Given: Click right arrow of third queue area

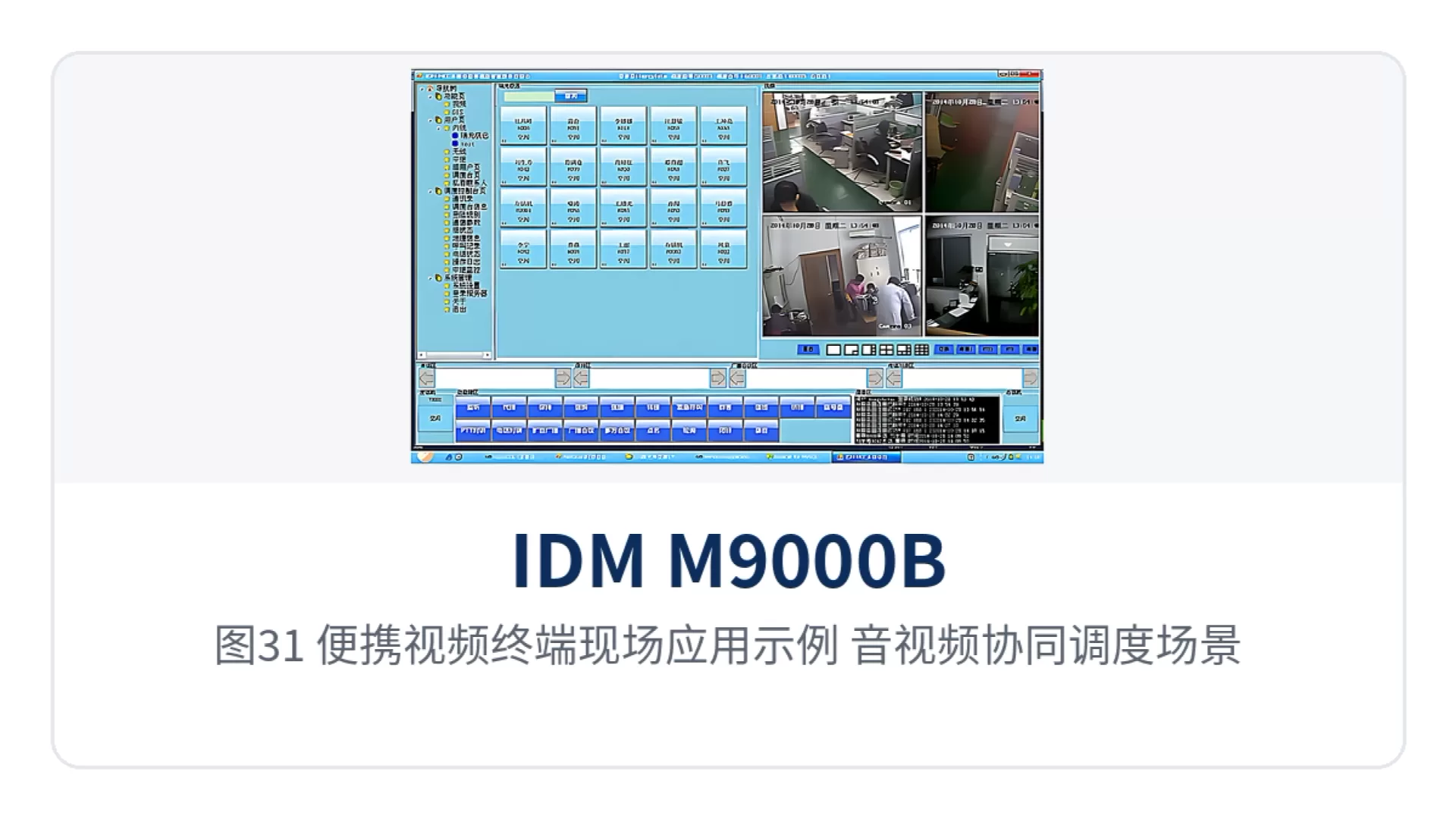Looking at the screenshot, I should point(875,378).
